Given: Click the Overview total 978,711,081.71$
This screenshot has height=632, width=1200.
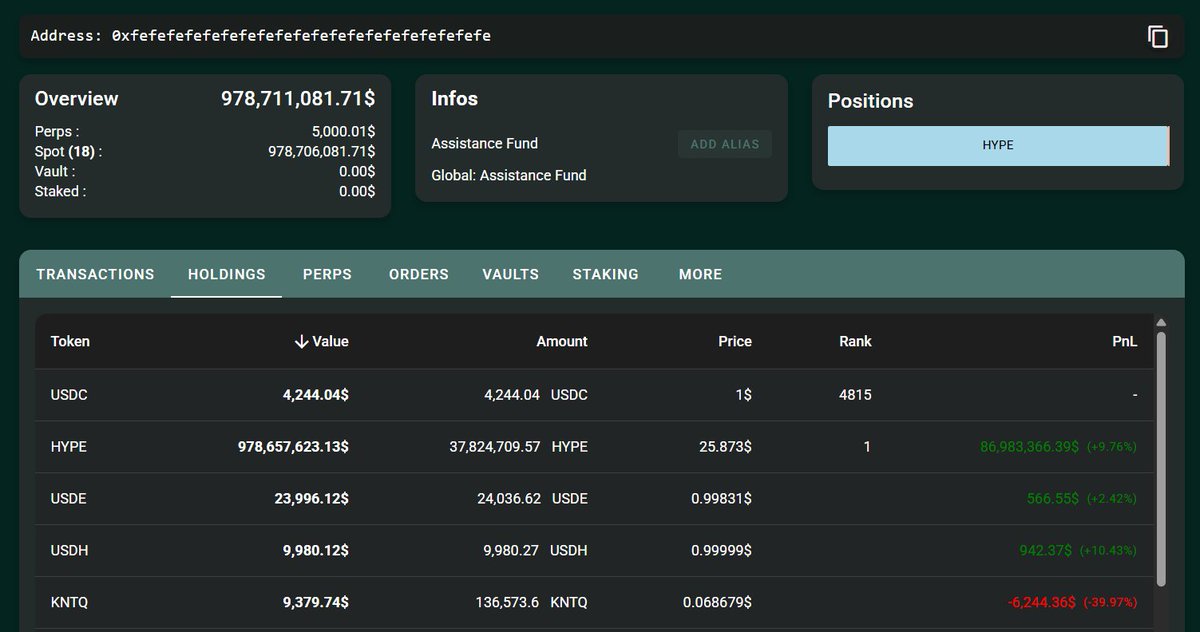Looking at the screenshot, I should 298,99.
